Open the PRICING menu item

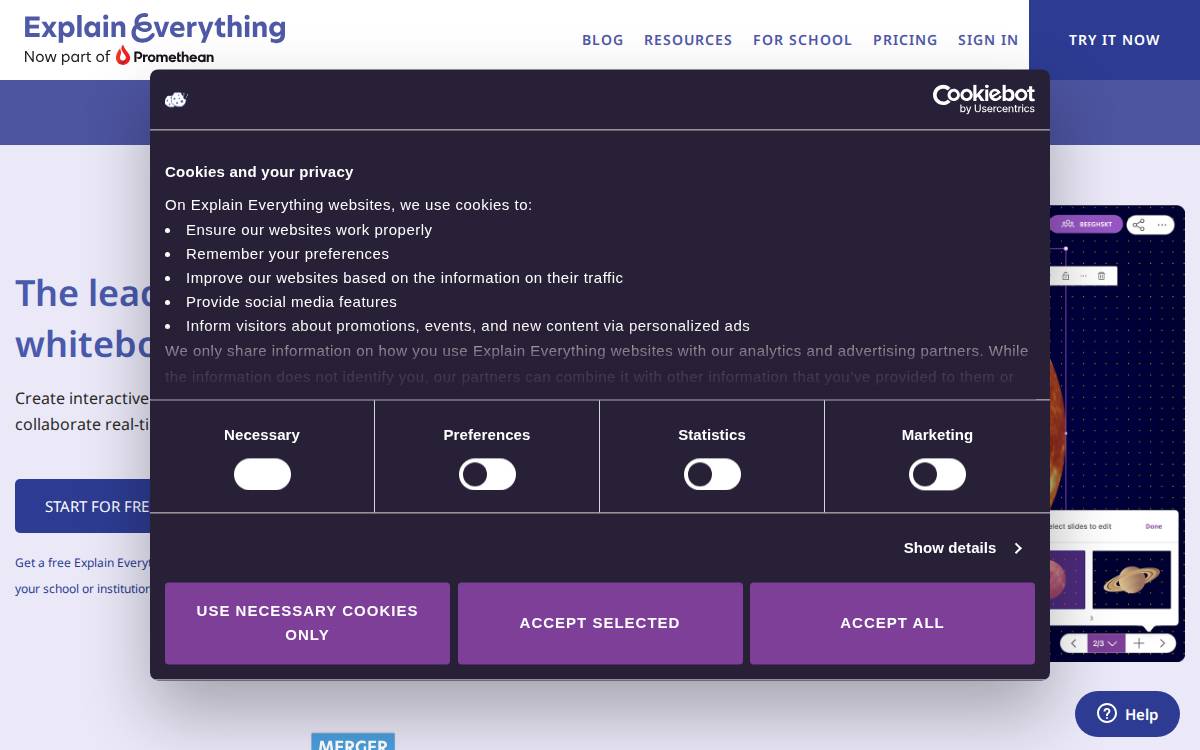click(x=905, y=40)
